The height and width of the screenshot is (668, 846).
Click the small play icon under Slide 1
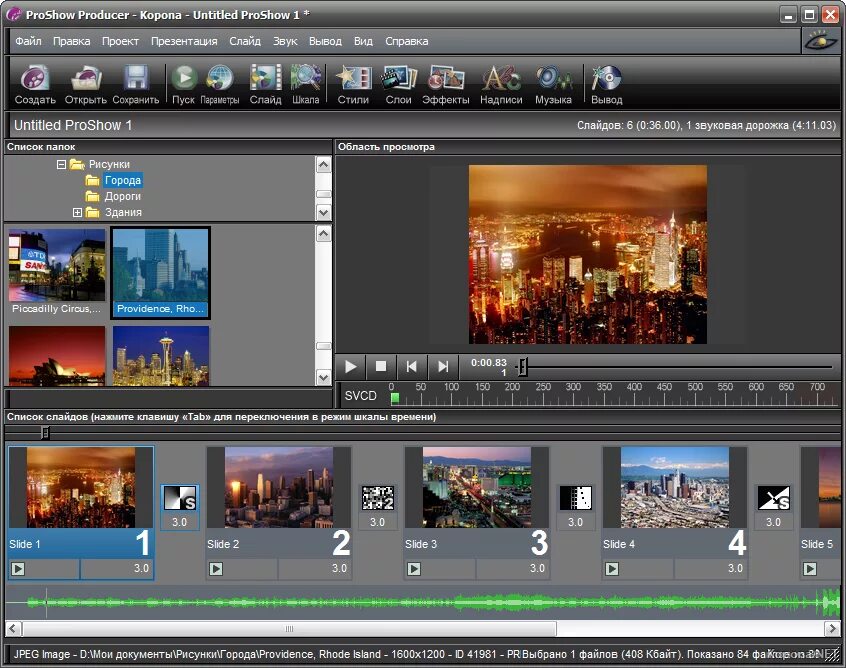pyautogui.click(x=18, y=569)
